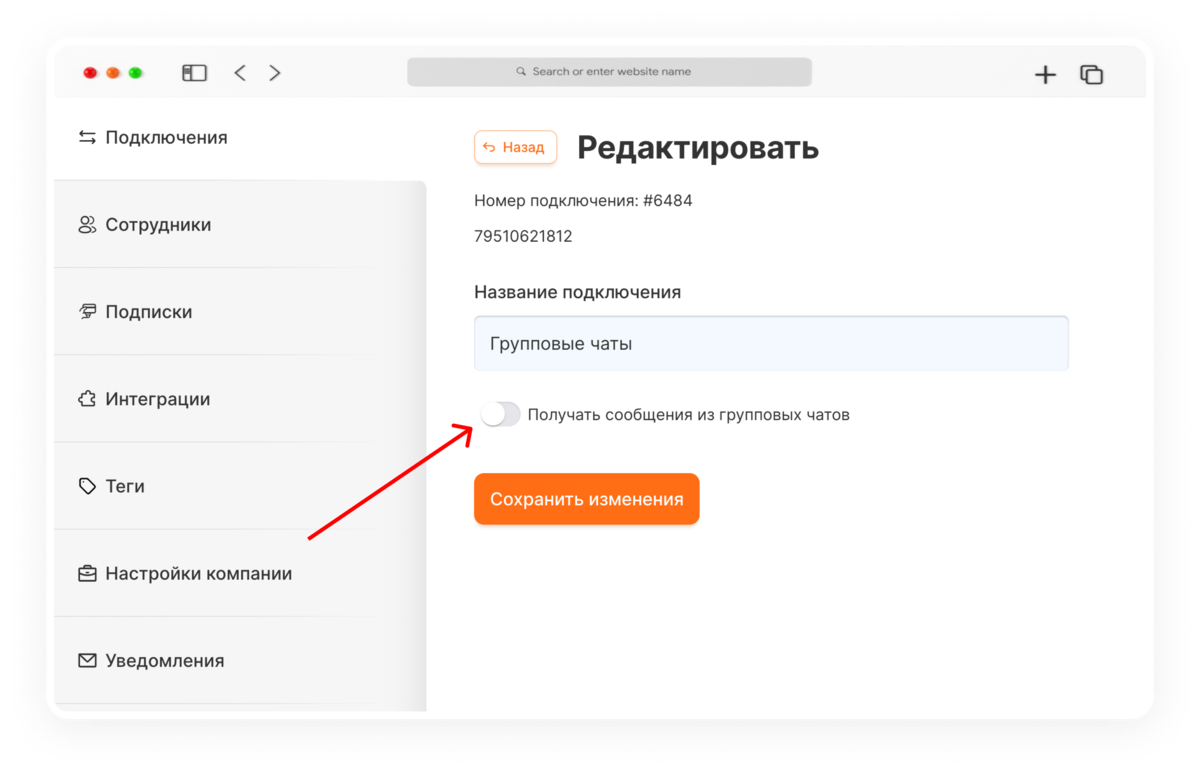Viewport: 1200px width, 774px height.
Task: Click the Уведомления envelope icon
Action: click(87, 661)
